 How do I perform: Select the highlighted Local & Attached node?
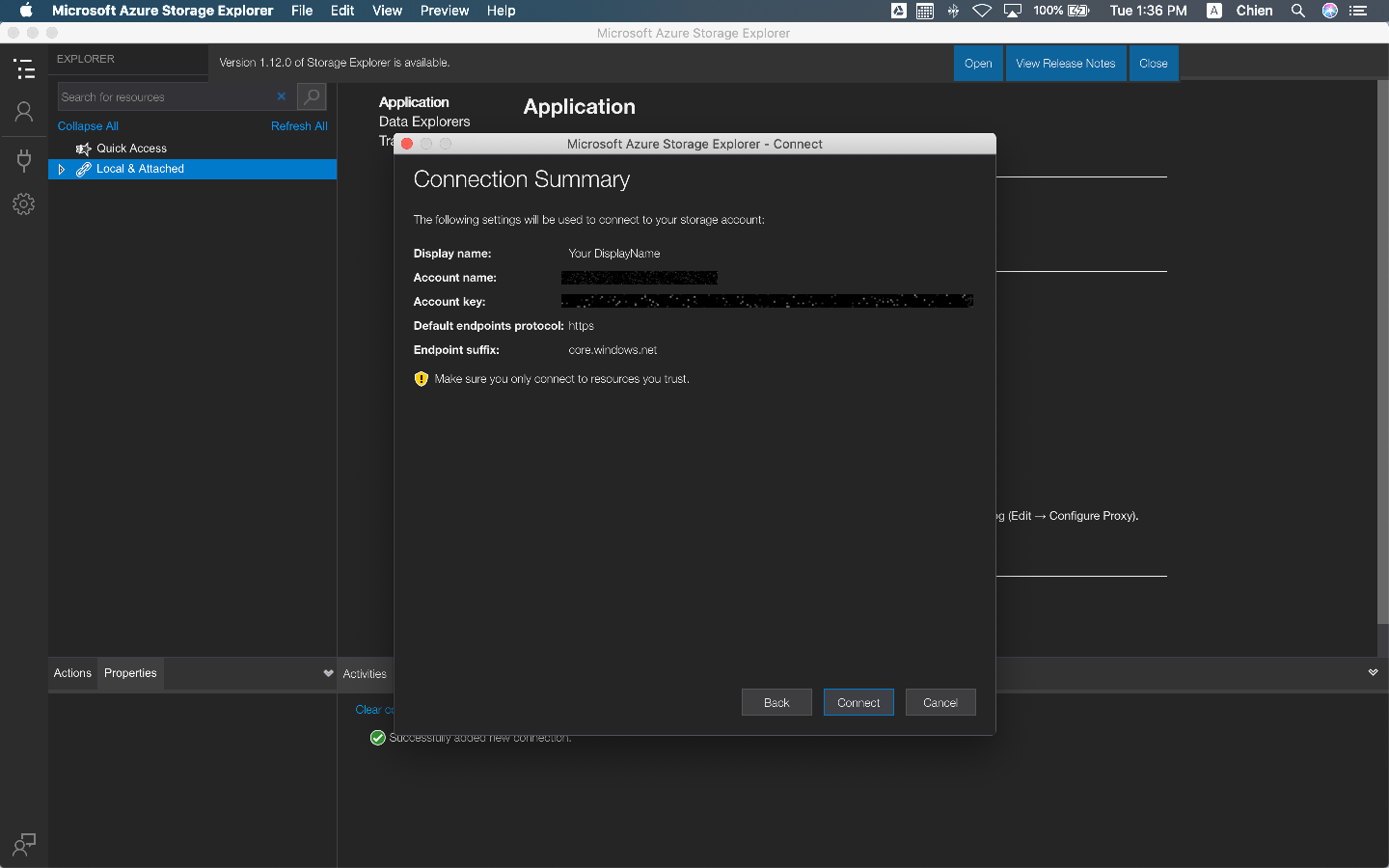(139, 168)
